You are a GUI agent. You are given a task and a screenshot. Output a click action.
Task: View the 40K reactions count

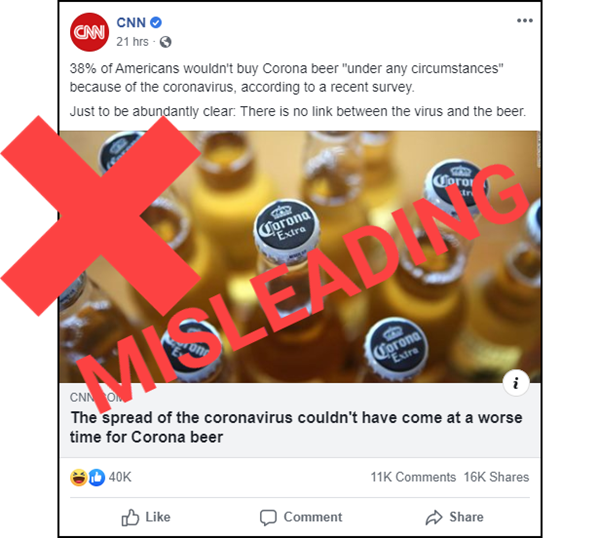[x=120, y=477]
